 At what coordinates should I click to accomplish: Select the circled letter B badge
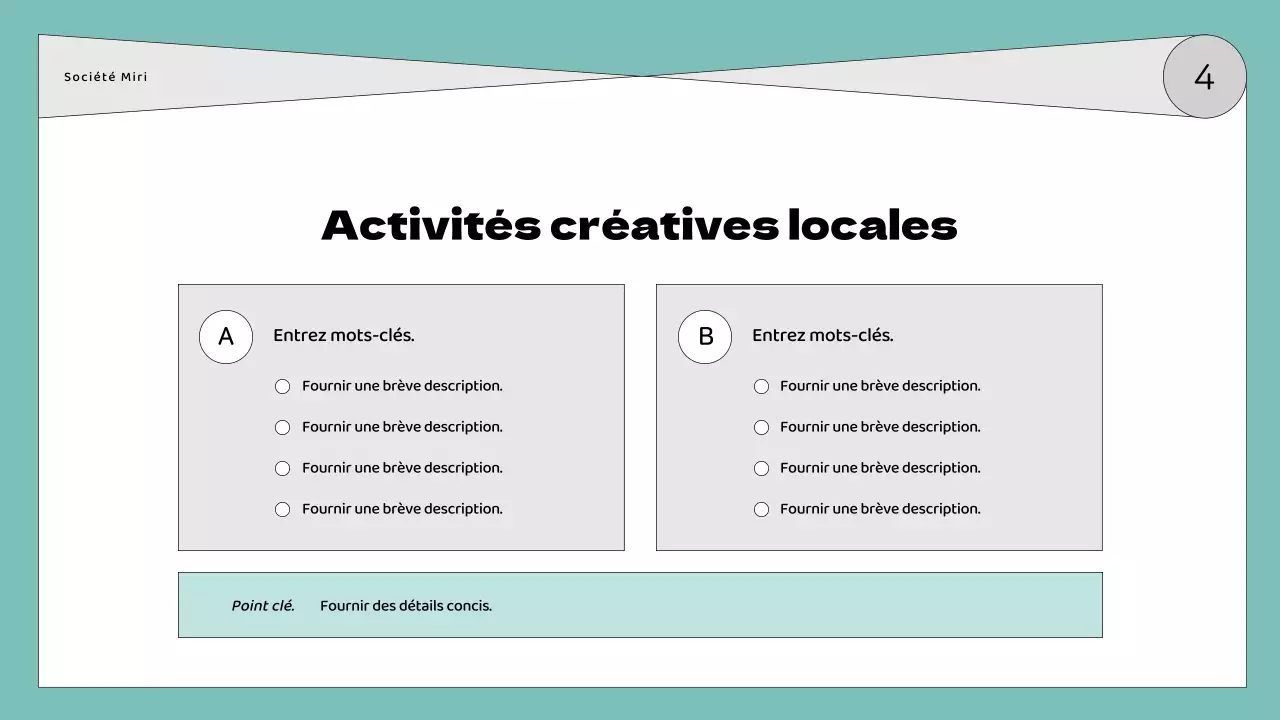pos(705,337)
